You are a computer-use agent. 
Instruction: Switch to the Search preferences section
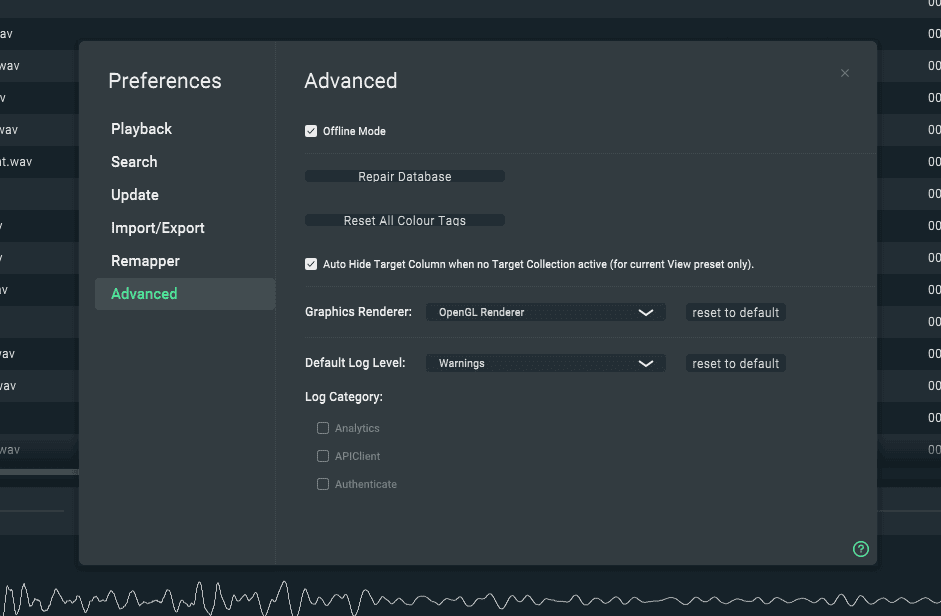134,162
